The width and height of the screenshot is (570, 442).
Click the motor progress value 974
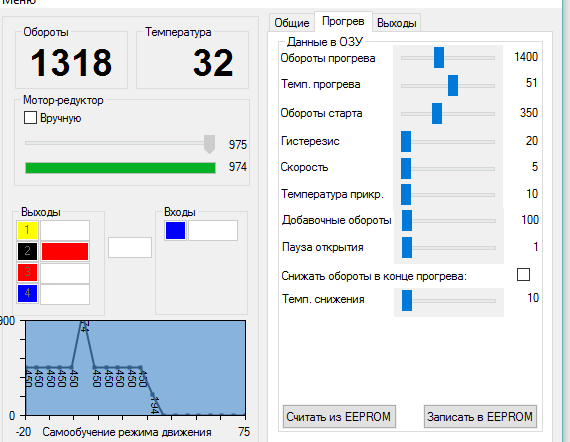click(238, 167)
